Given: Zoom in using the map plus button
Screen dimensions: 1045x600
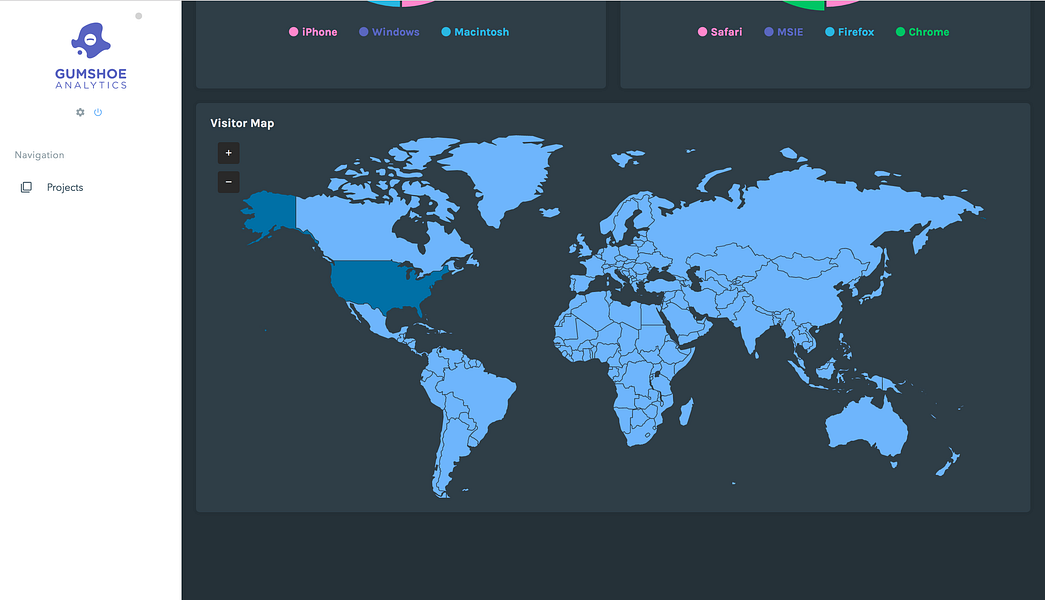Looking at the screenshot, I should click(x=228, y=152).
